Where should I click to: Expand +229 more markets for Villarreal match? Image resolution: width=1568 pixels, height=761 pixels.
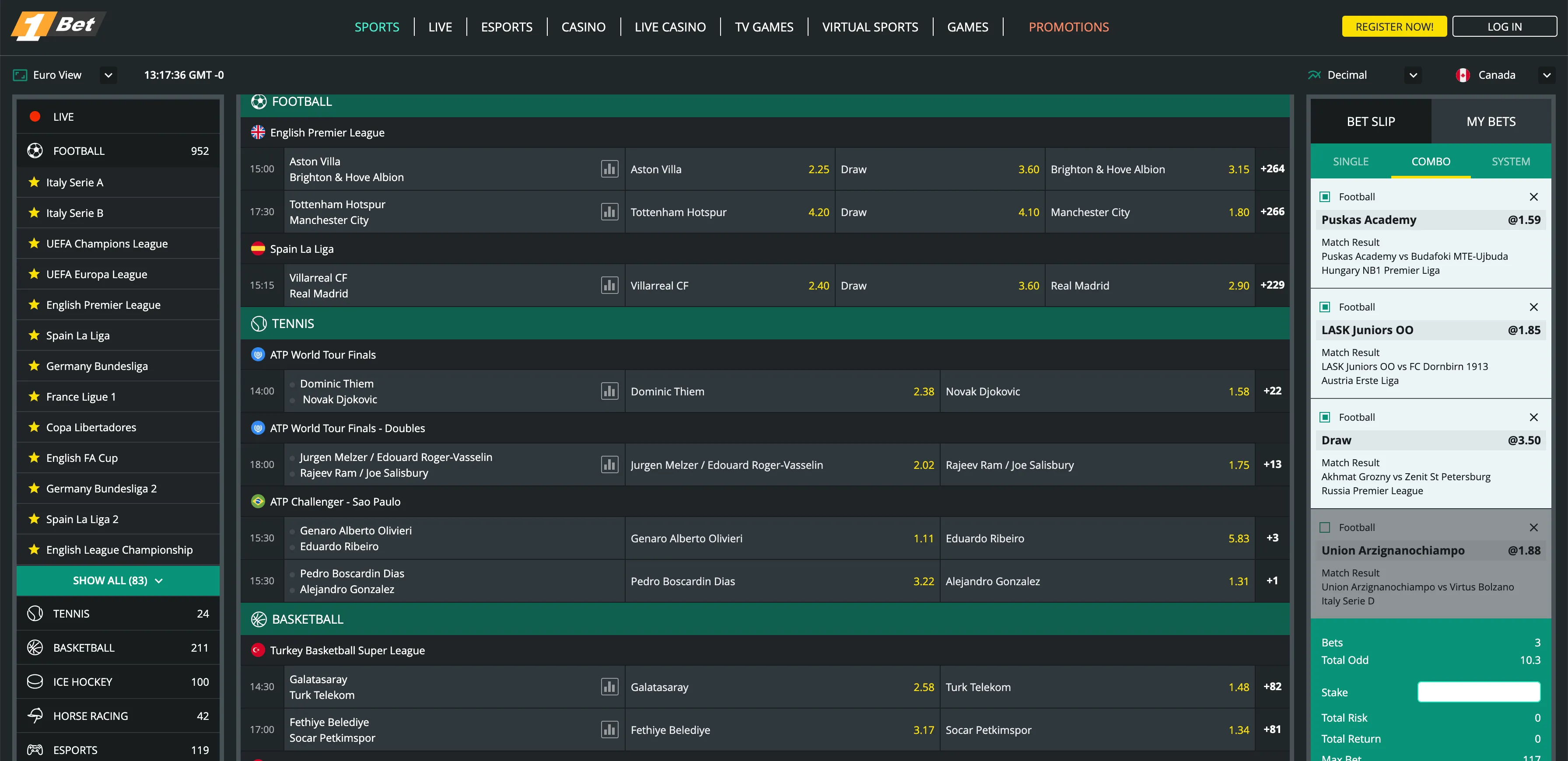(x=1272, y=285)
